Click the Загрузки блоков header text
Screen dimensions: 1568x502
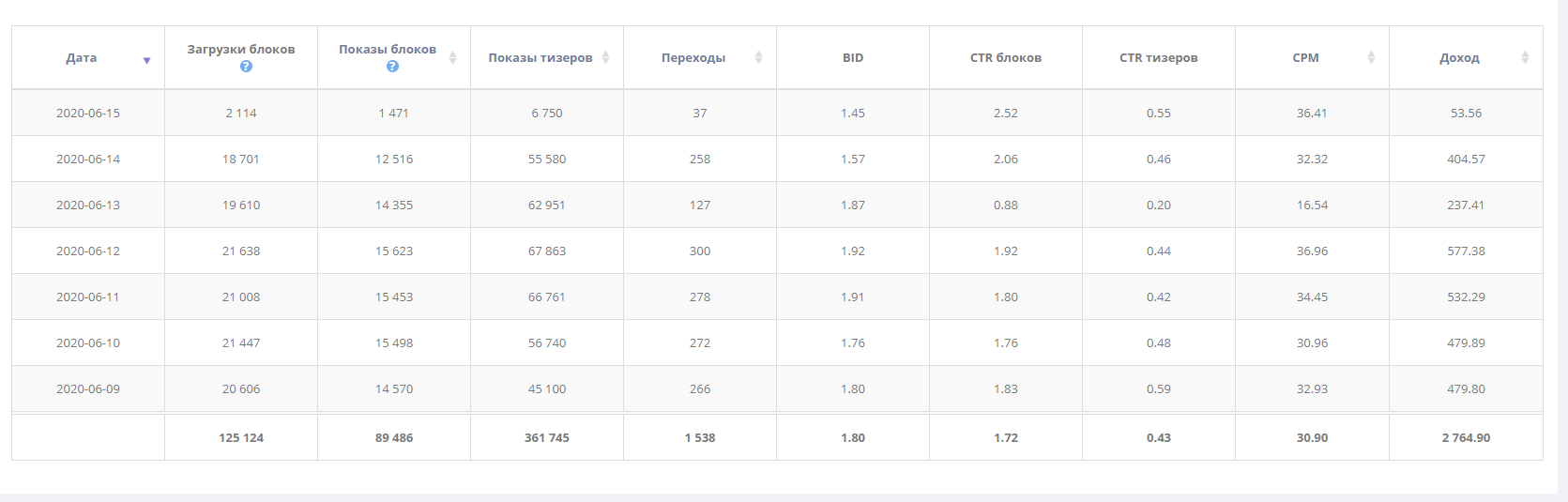point(241,49)
